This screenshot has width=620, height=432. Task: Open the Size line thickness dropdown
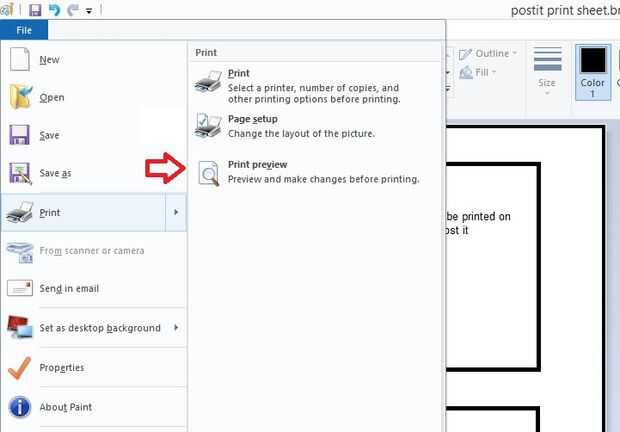[547, 71]
